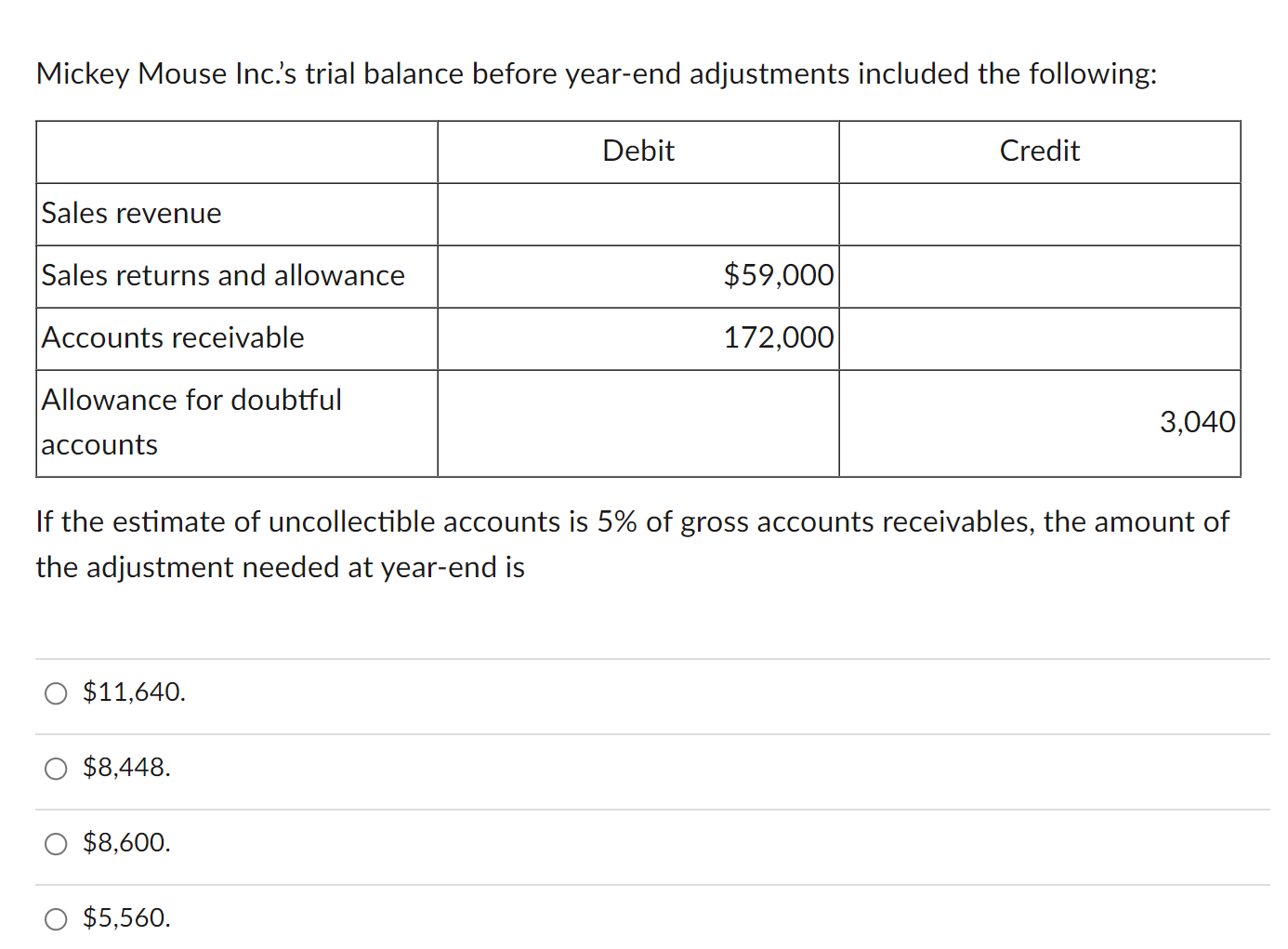1288x949 pixels.
Task: Select the $5,560 answer option
Action: click(56, 919)
